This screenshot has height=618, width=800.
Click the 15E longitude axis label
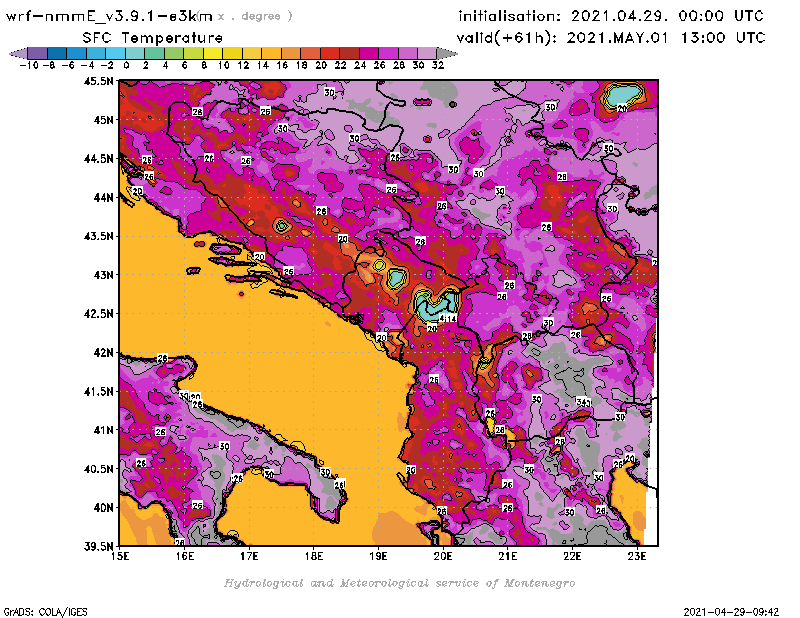click(120, 556)
